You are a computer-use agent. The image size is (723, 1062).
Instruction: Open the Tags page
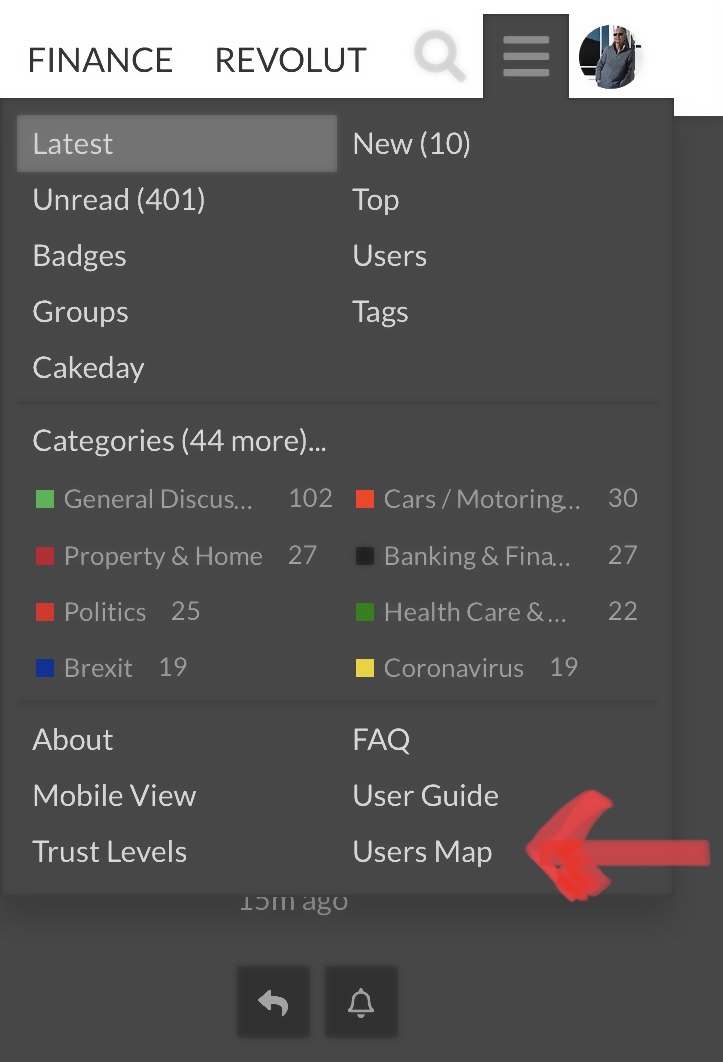click(380, 312)
